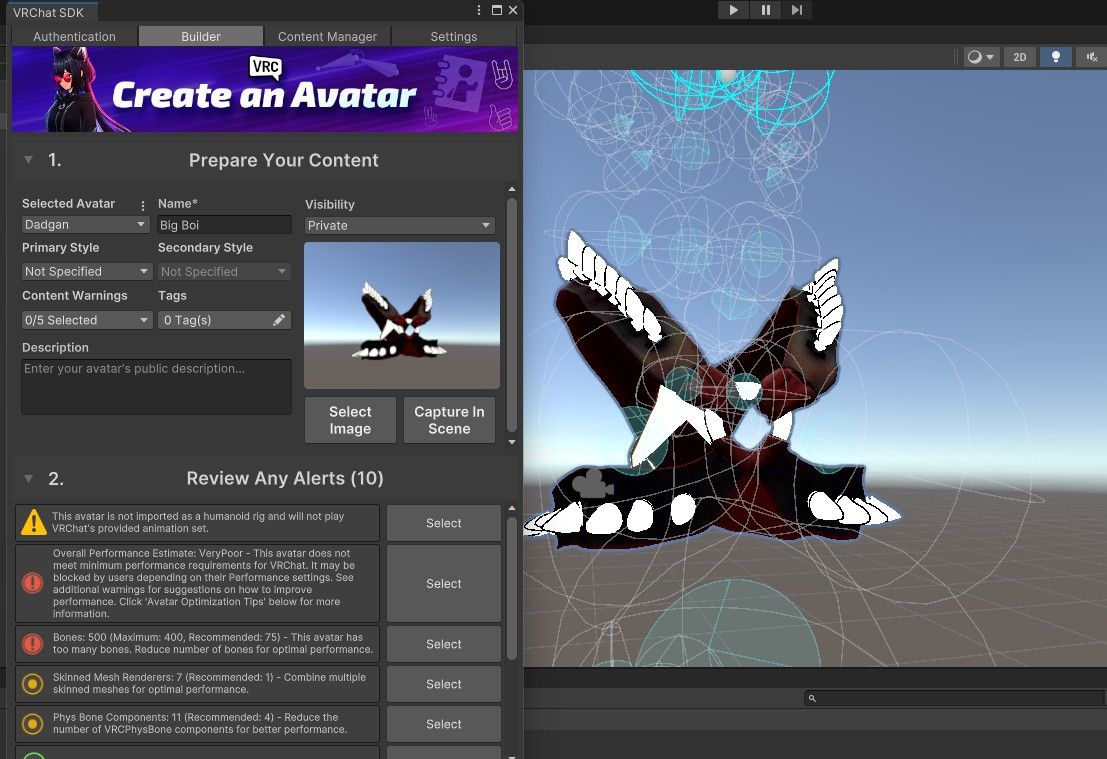
Task: Click the Bones: 500 alert text
Action: coord(213,643)
